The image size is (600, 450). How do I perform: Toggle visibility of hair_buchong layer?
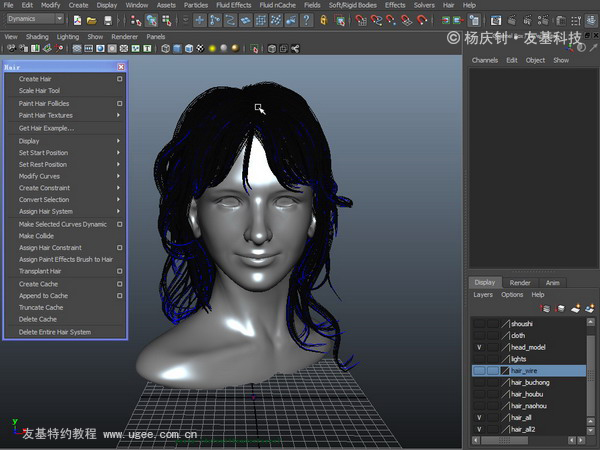click(479, 383)
